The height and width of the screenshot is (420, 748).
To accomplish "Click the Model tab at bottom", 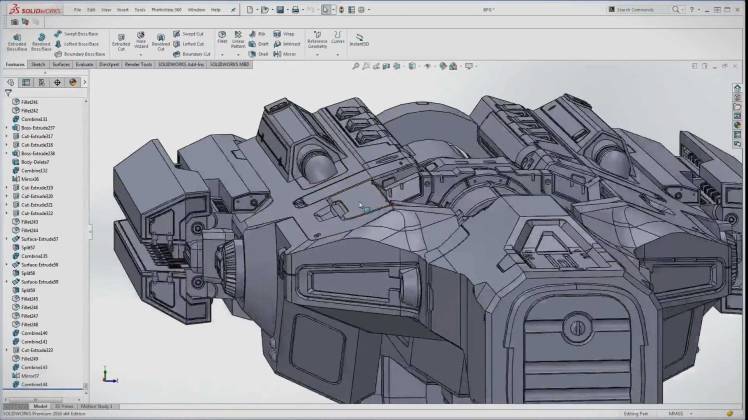I will (41, 406).
